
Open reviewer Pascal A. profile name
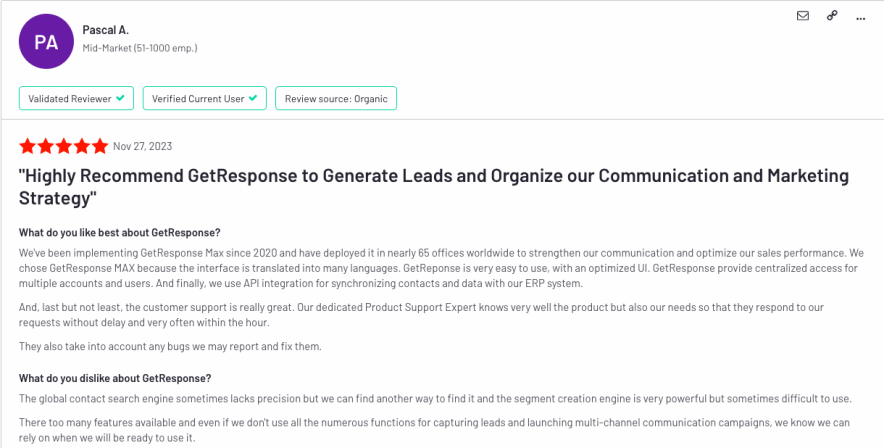[104, 31]
